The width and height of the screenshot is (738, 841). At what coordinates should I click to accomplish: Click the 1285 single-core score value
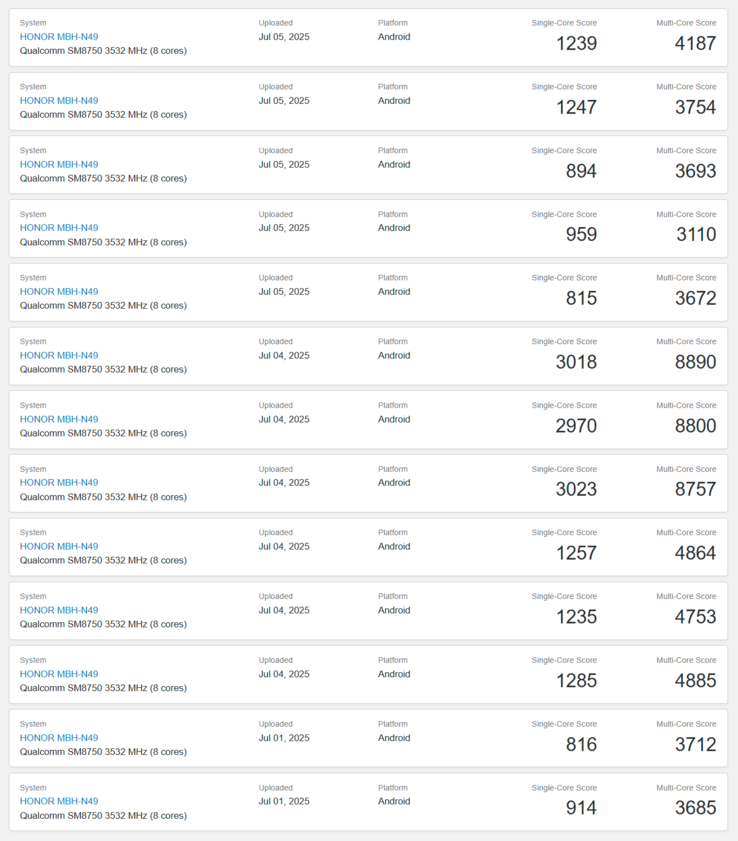tap(576, 681)
